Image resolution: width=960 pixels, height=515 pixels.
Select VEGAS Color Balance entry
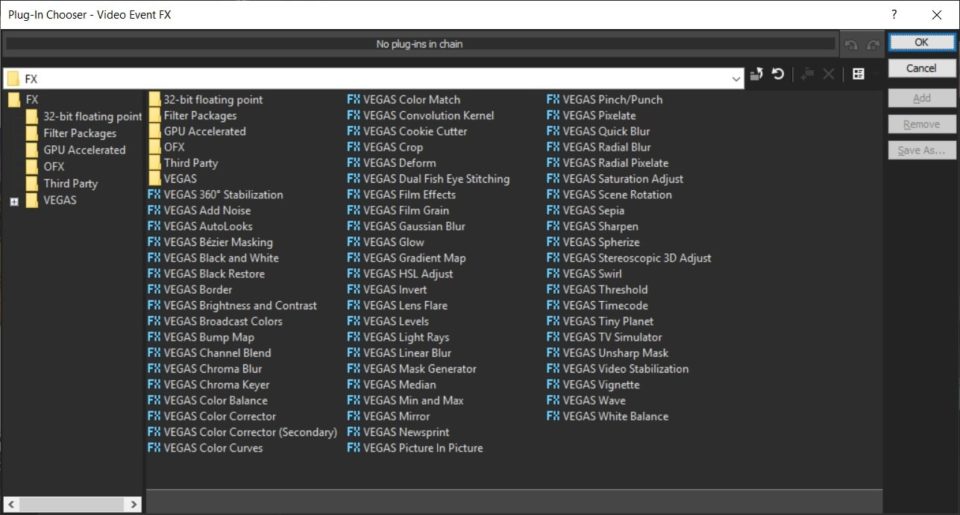[x=208, y=400]
